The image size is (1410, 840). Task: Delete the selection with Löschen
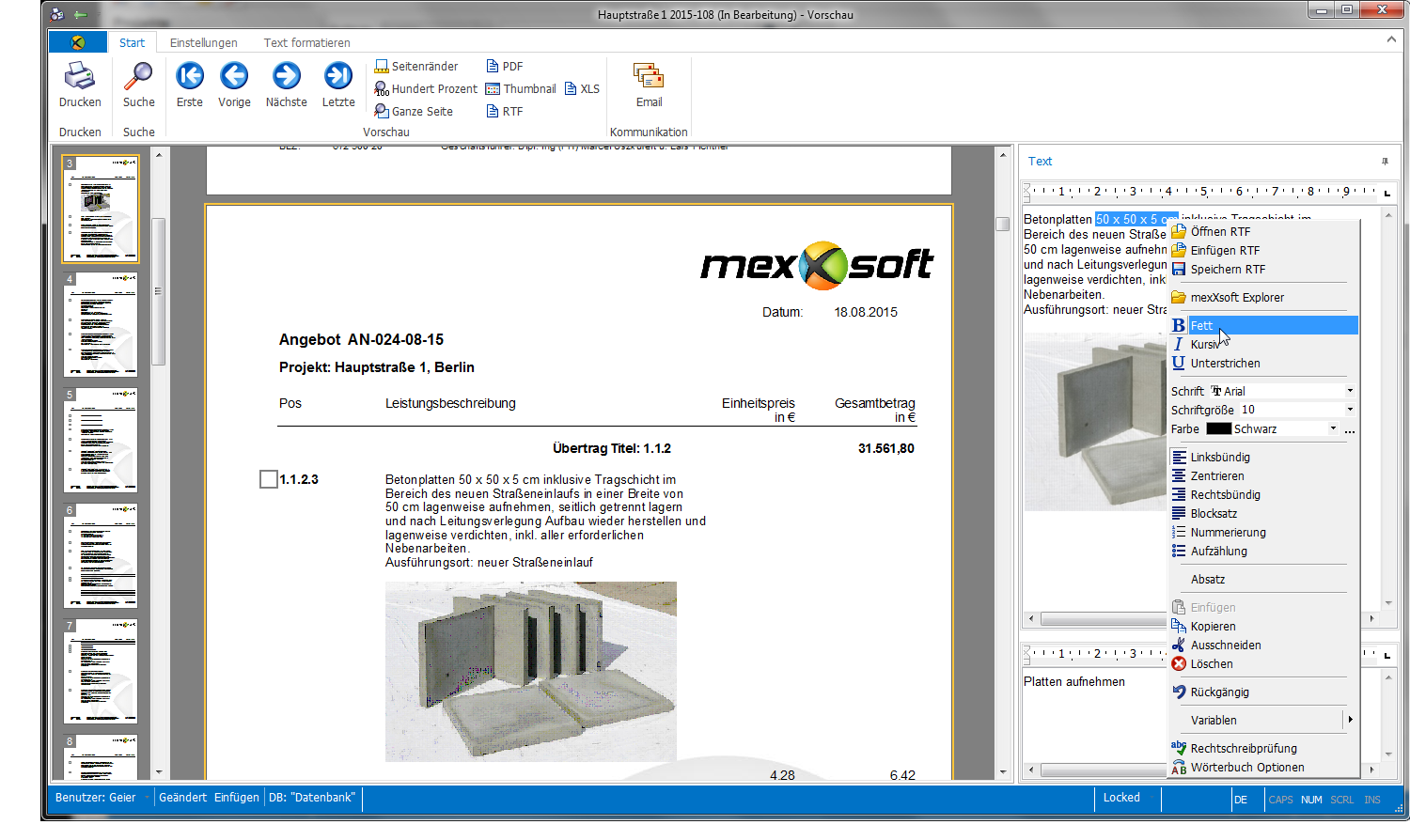[1263, 664]
